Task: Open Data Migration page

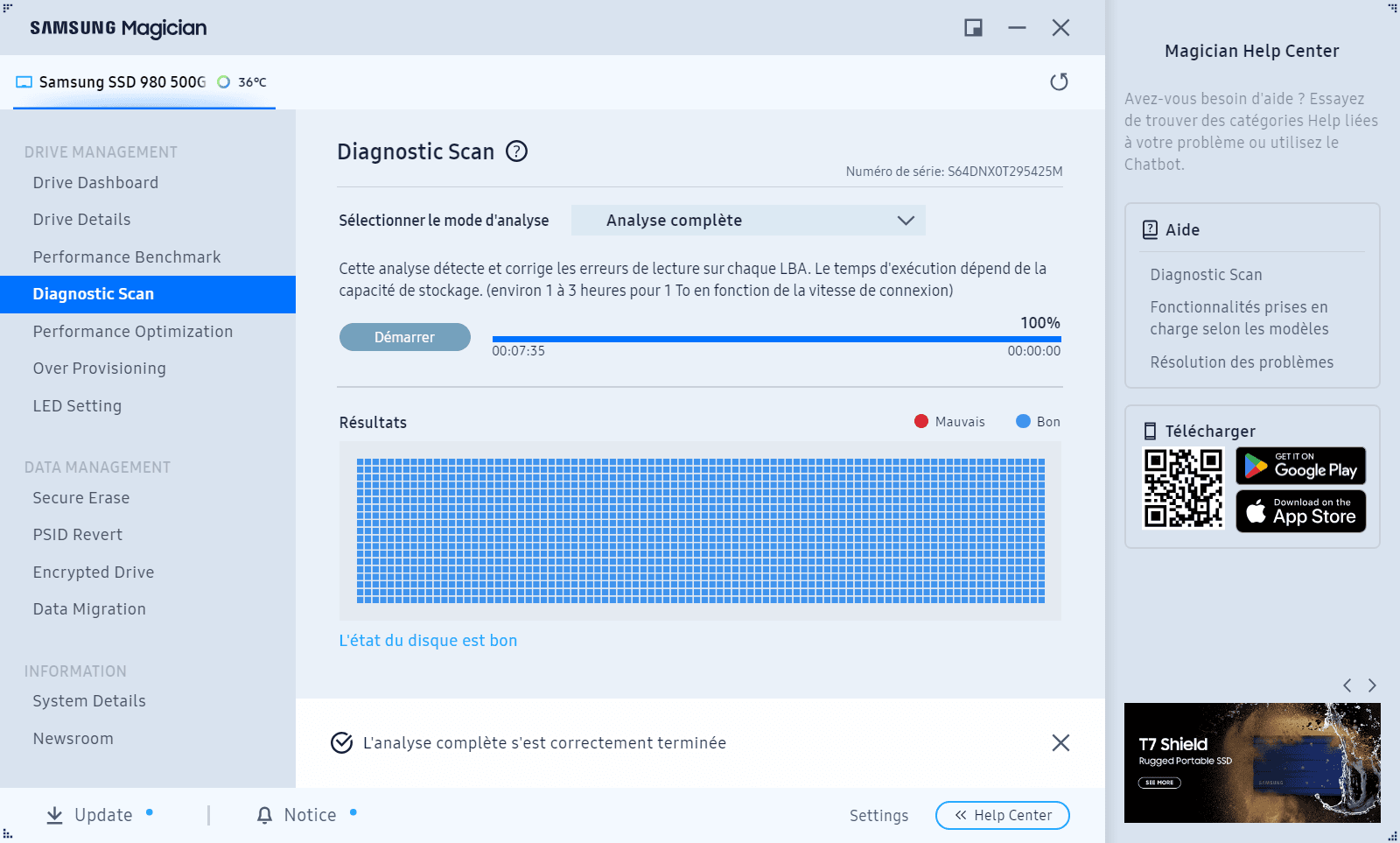Action: 89,609
